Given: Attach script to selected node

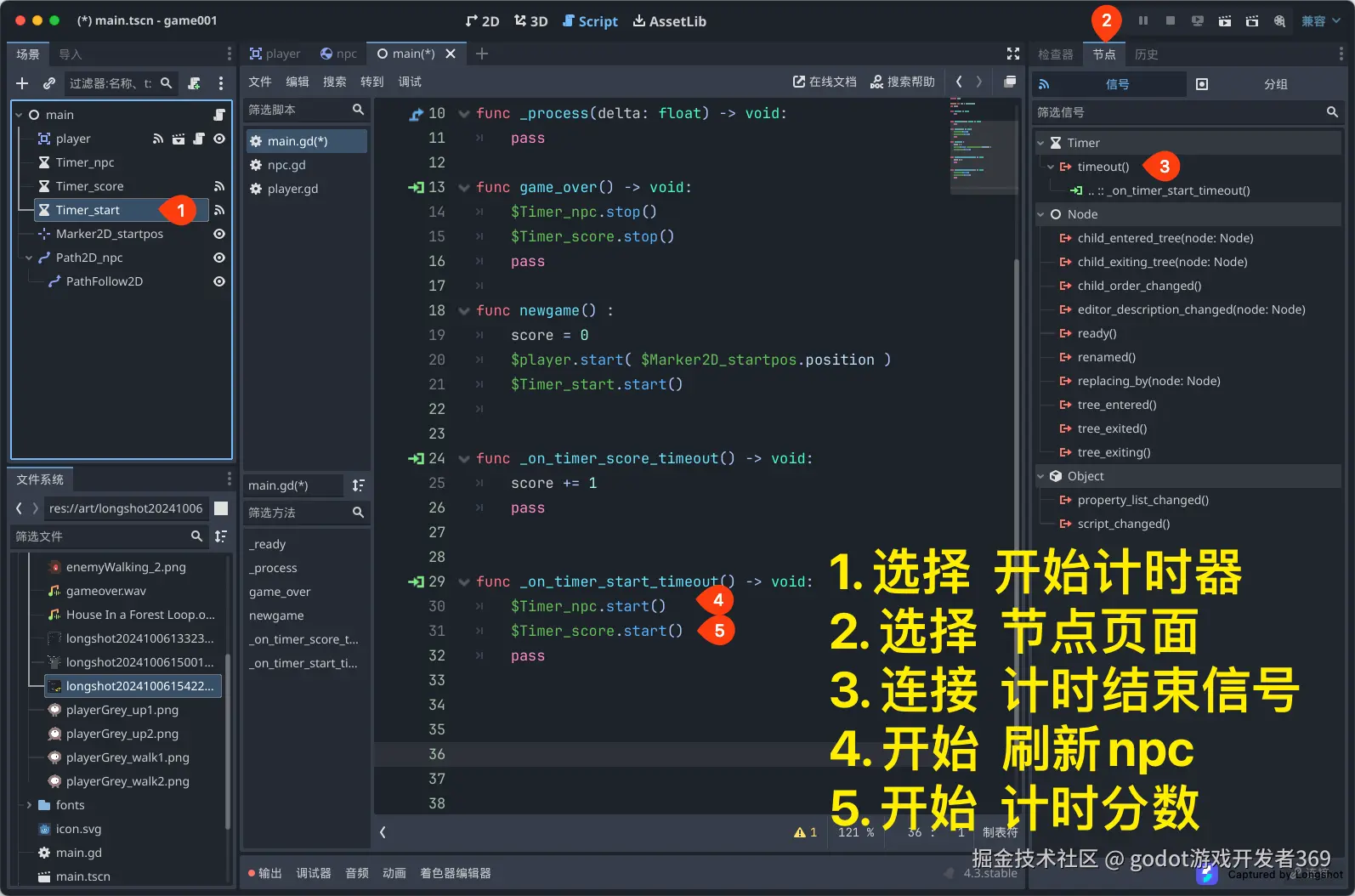Looking at the screenshot, I should (194, 83).
